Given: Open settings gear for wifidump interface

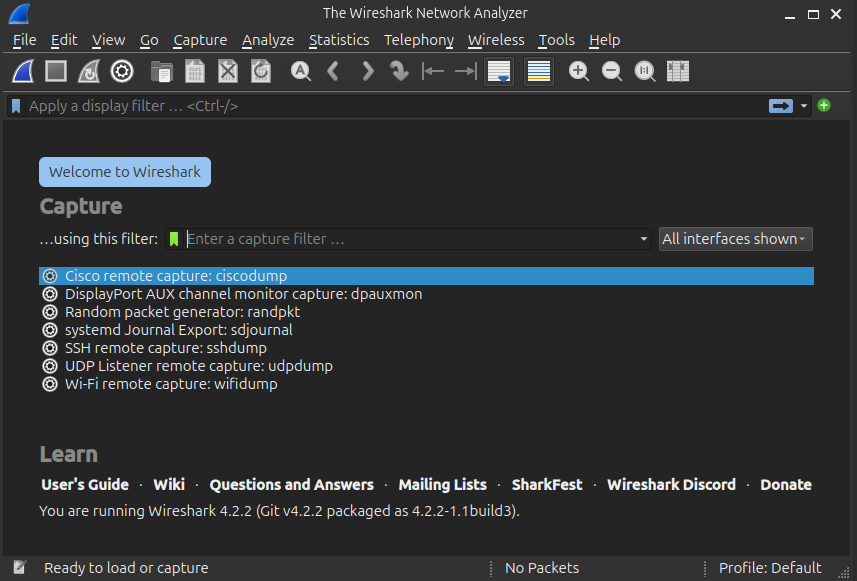Looking at the screenshot, I should tap(50, 384).
